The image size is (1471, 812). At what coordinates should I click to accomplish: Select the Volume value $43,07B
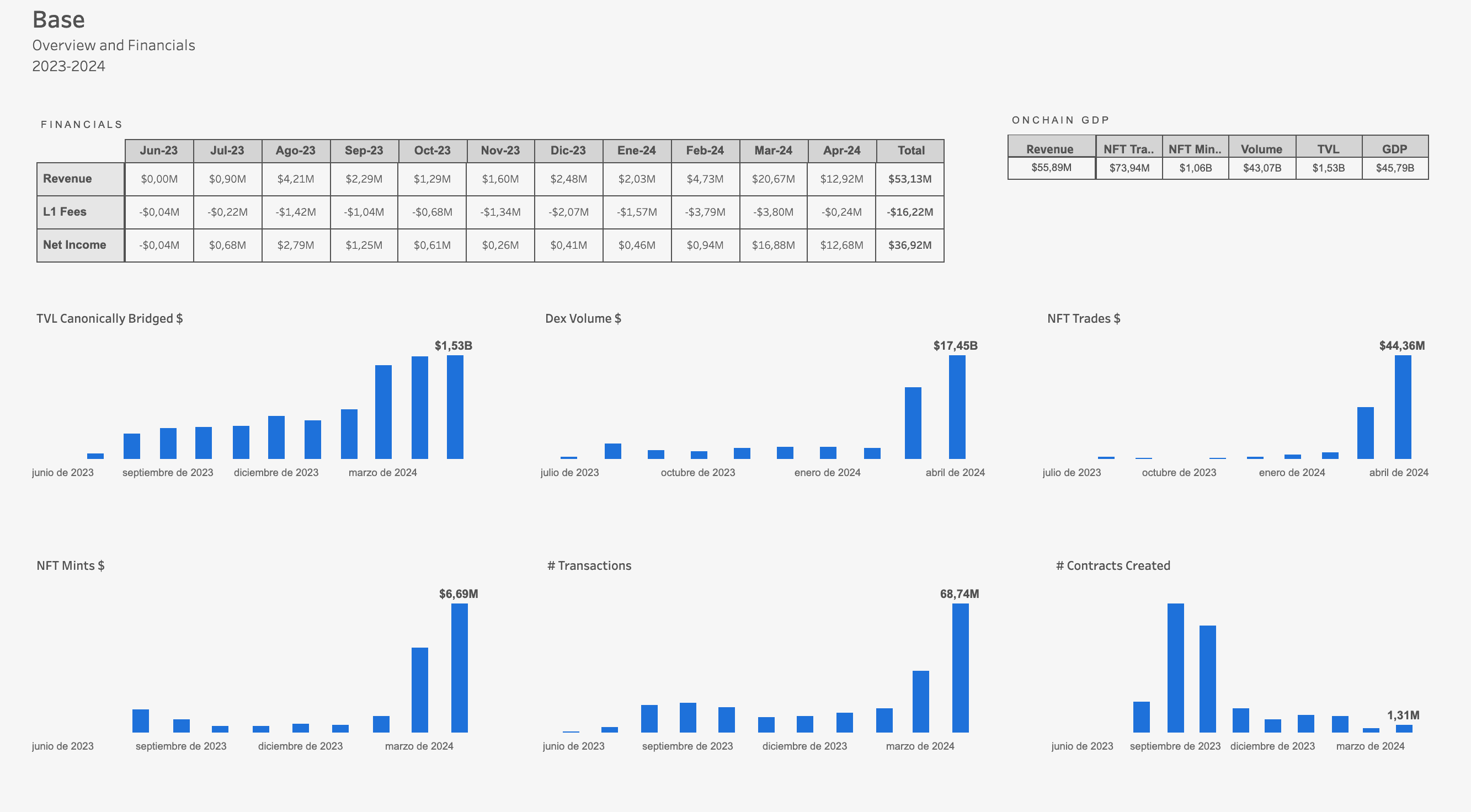click(x=1262, y=168)
